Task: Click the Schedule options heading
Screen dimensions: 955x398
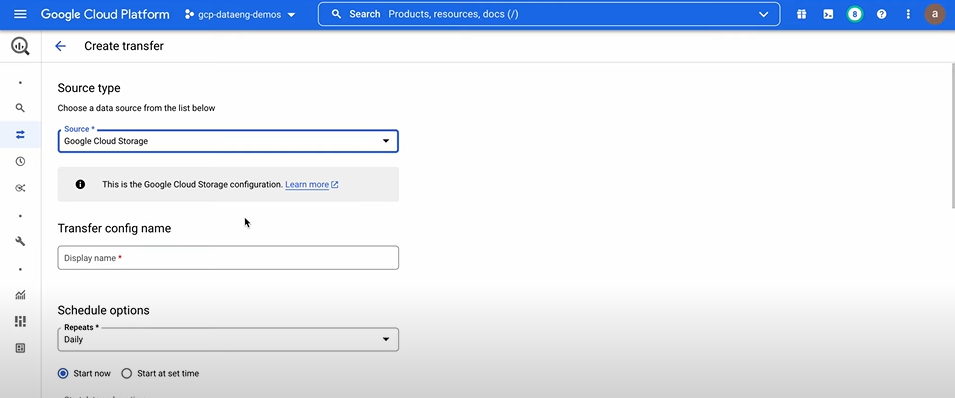Action: (104, 310)
